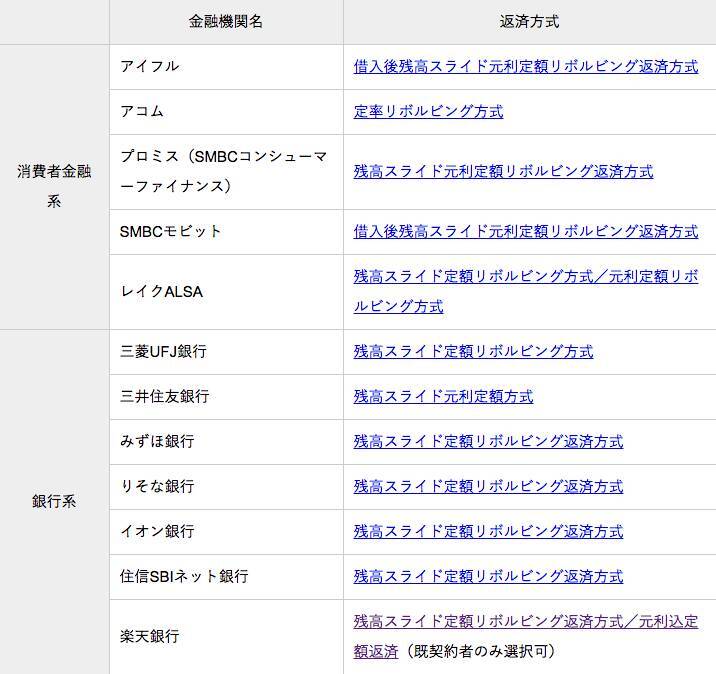
Task: Click the 返済方式 column header
Action: coord(529,21)
